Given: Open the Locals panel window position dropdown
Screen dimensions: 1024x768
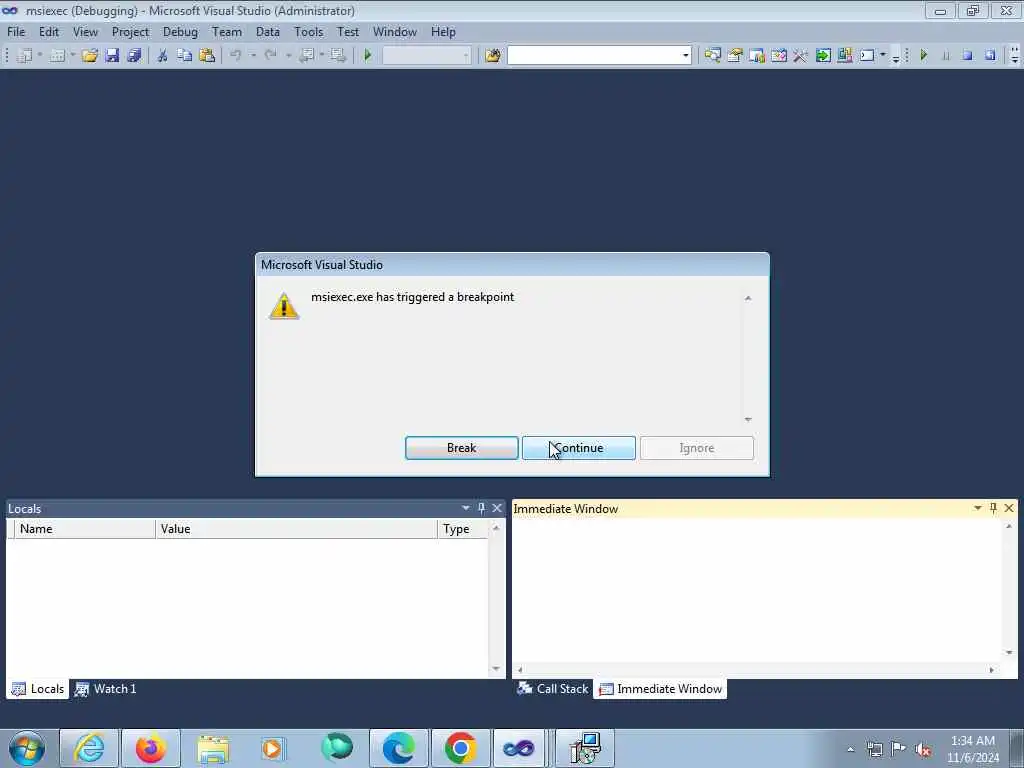Looking at the screenshot, I should coord(466,508).
